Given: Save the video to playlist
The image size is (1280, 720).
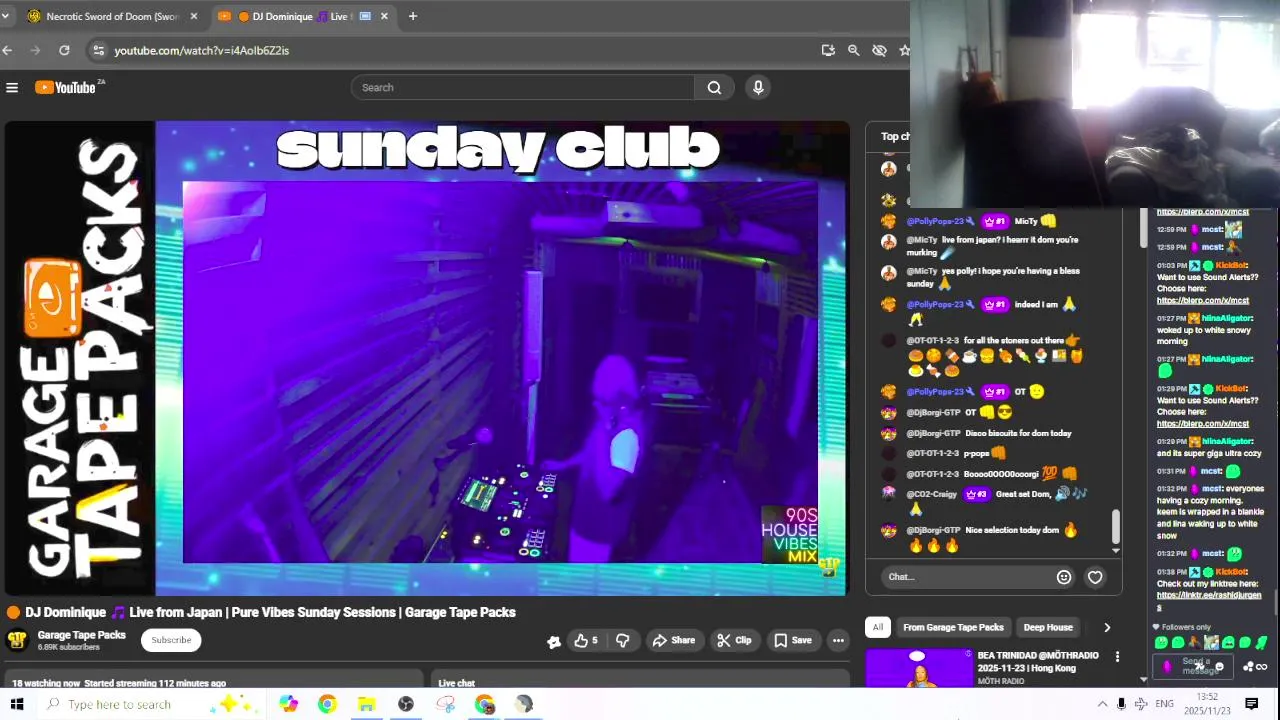Looking at the screenshot, I should (792, 640).
